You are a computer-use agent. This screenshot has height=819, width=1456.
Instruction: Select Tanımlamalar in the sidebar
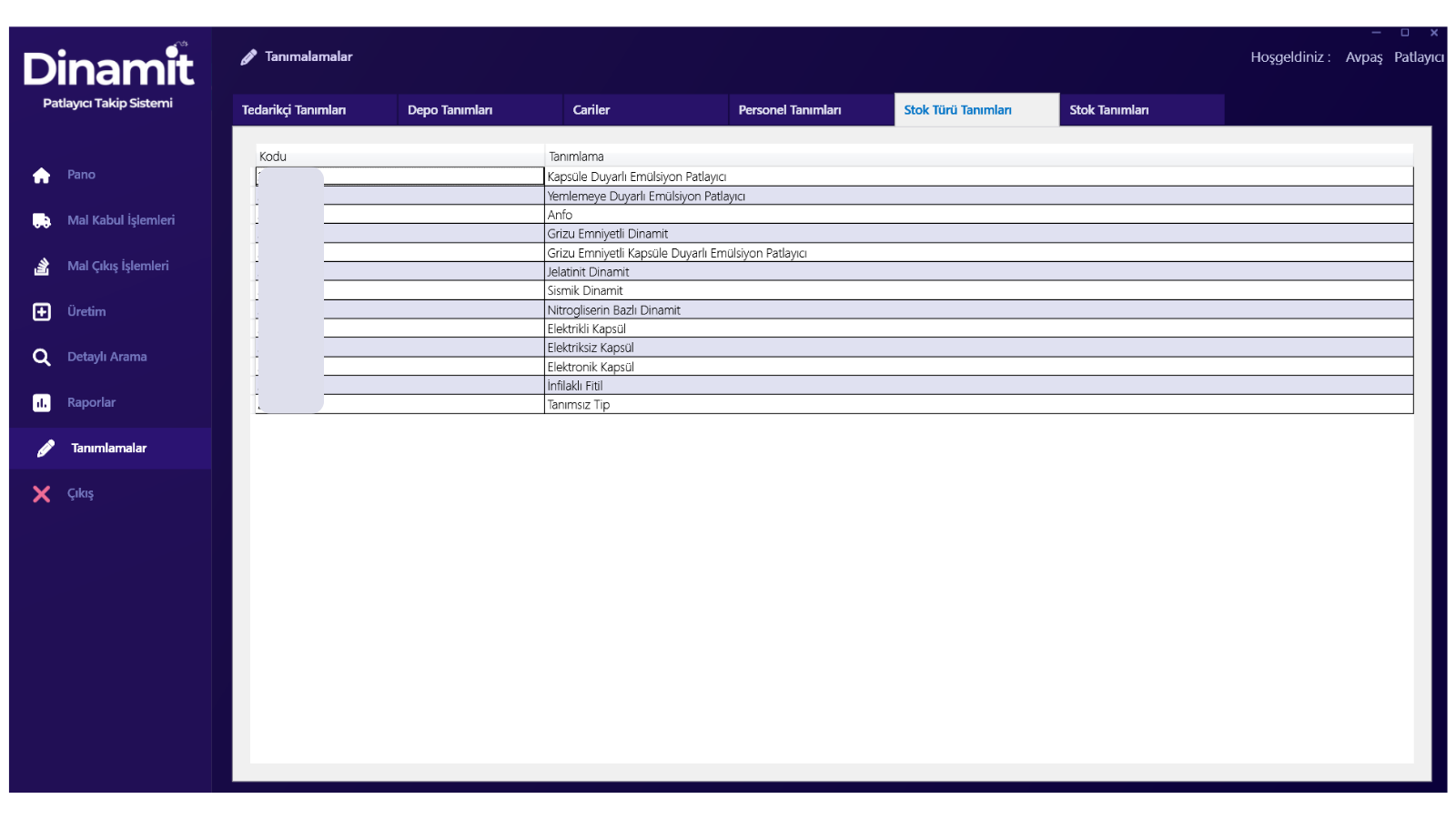click(109, 448)
